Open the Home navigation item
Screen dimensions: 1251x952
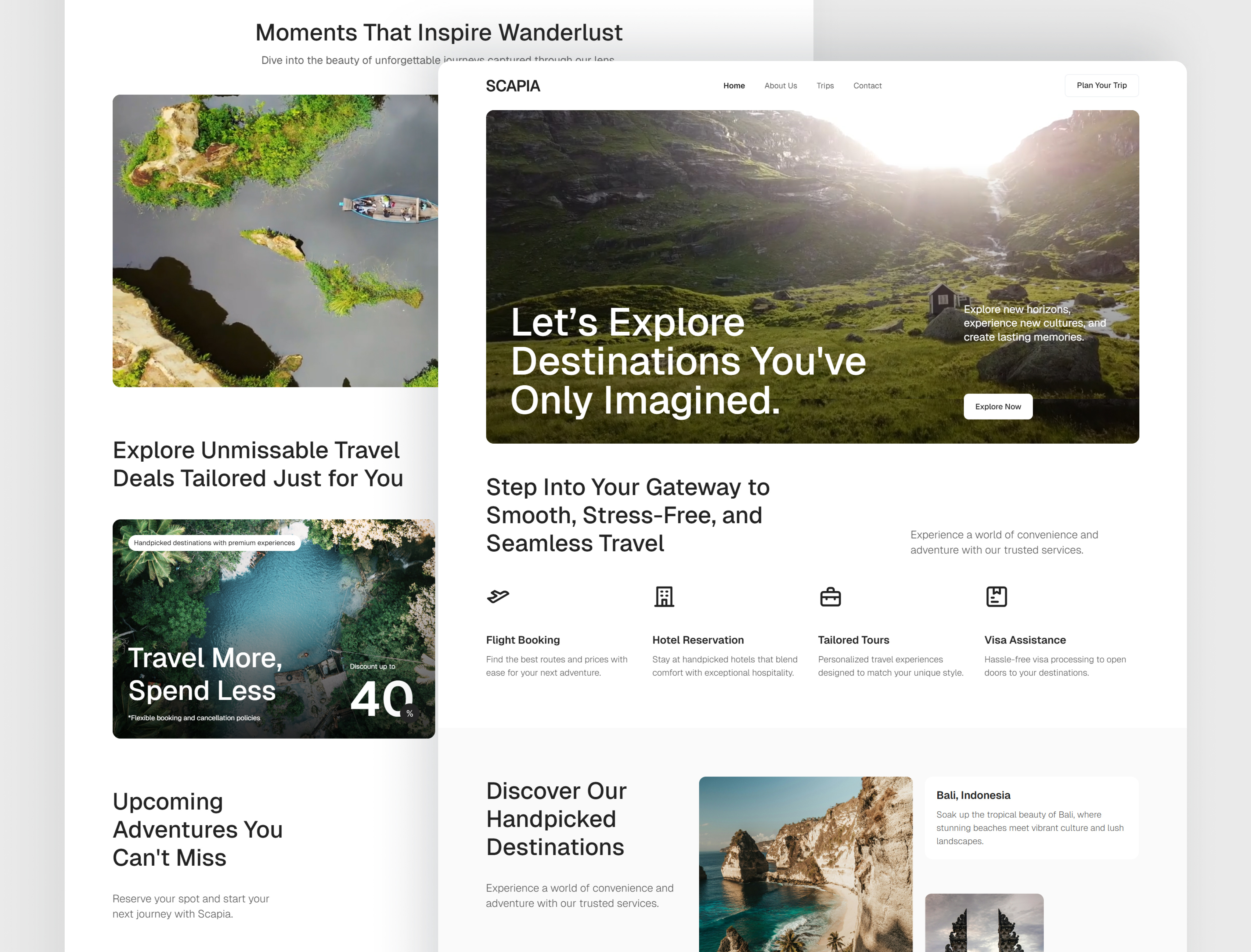pos(734,85)
